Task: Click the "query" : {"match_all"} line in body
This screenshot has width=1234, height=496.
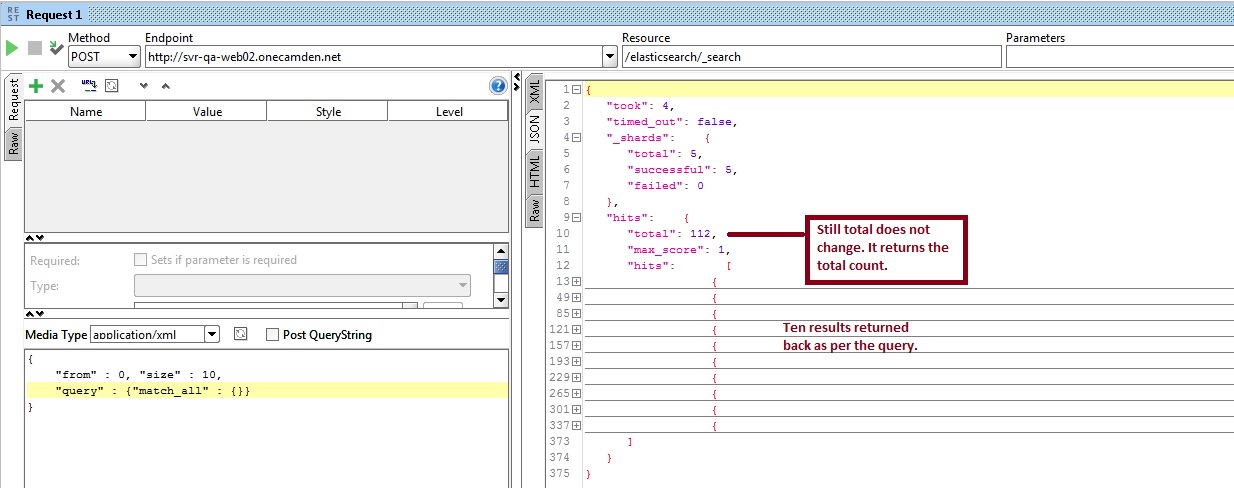Action: [x=153, y=390]
